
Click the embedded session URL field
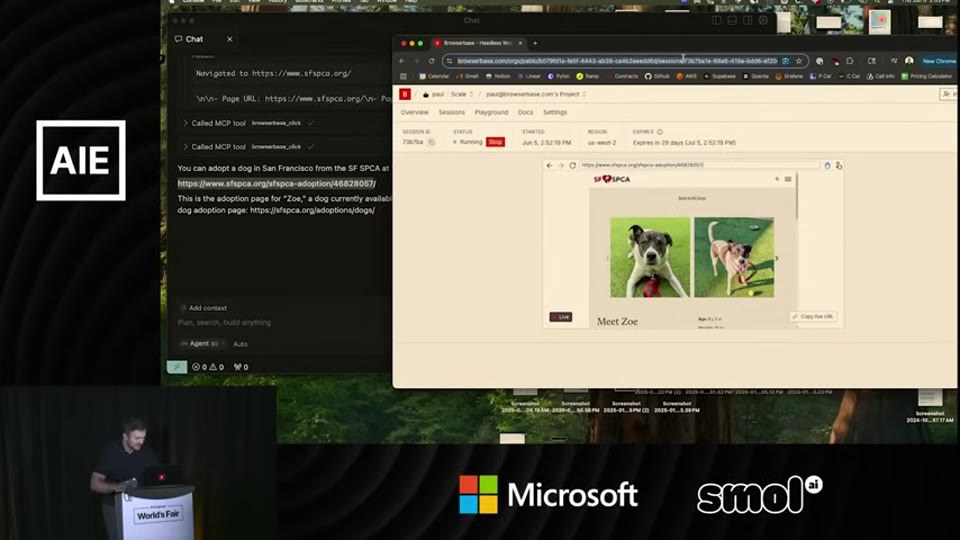pos(699,165)
